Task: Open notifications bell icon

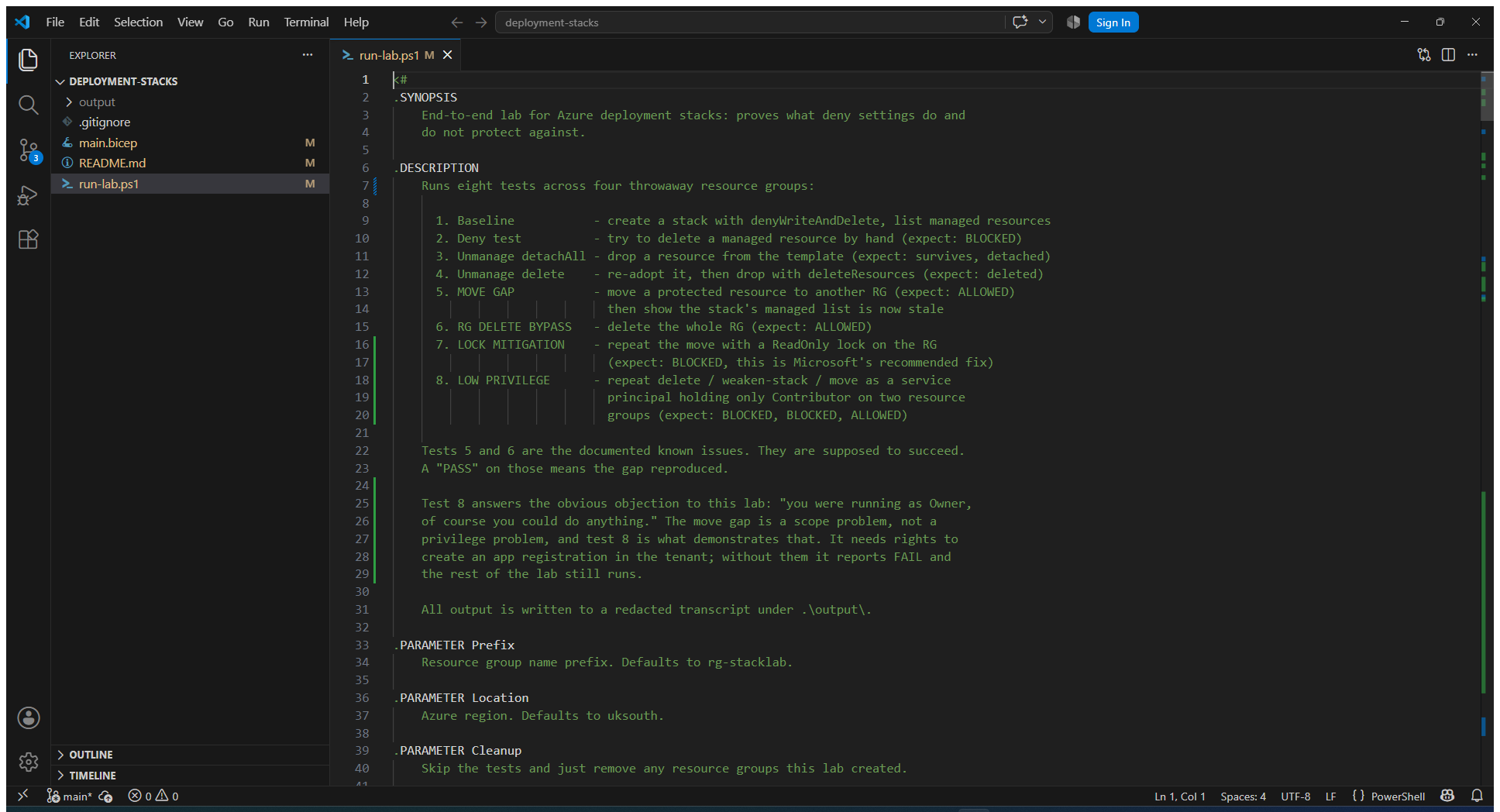Action: point(1477,796)
